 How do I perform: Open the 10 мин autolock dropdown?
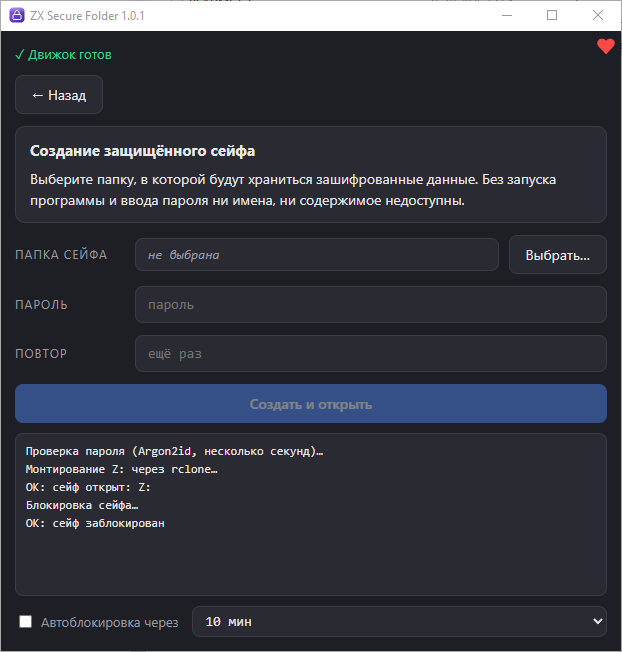(x=399, y=622)
